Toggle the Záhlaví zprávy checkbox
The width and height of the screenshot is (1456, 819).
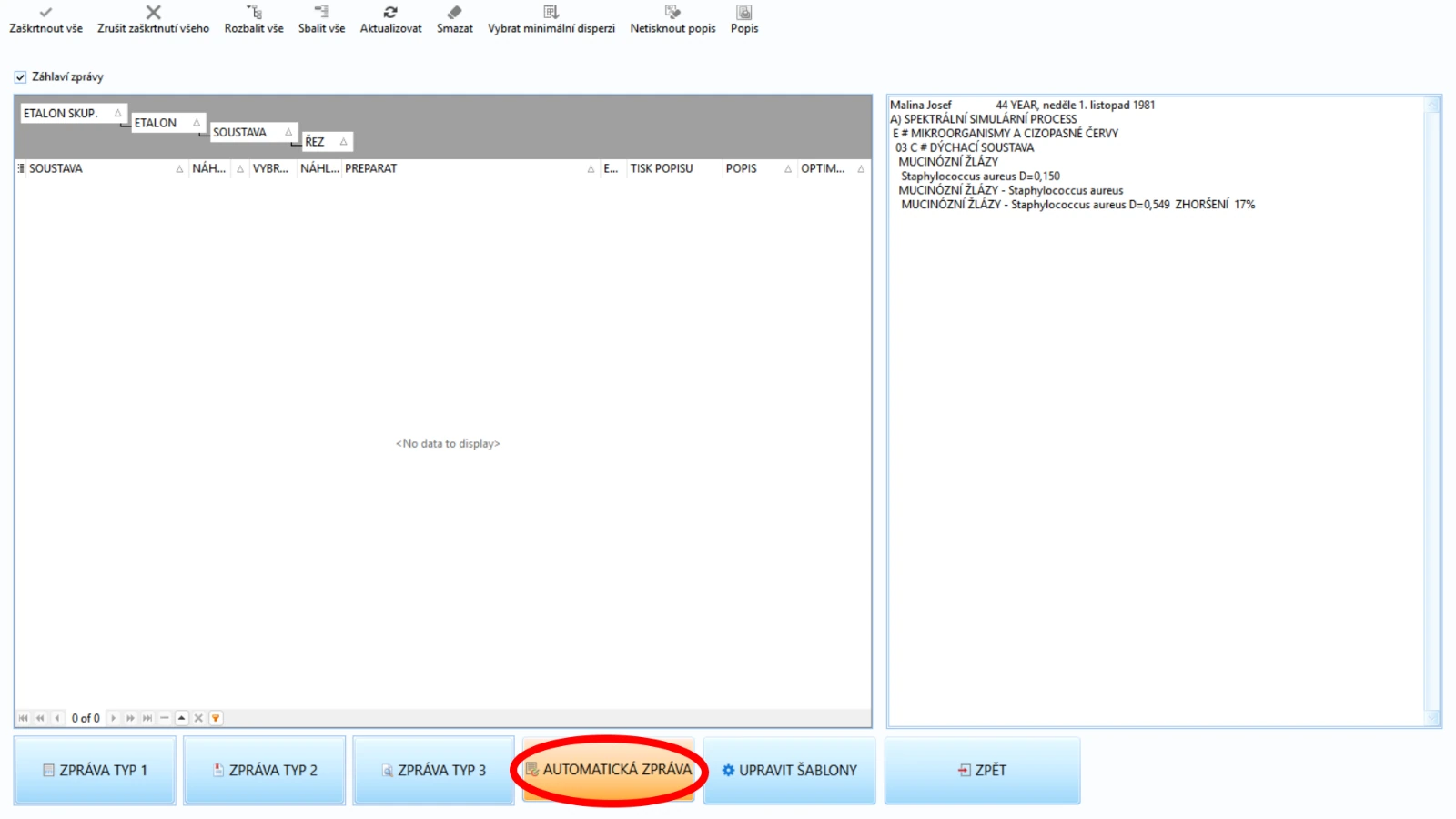tap(20, 77)
